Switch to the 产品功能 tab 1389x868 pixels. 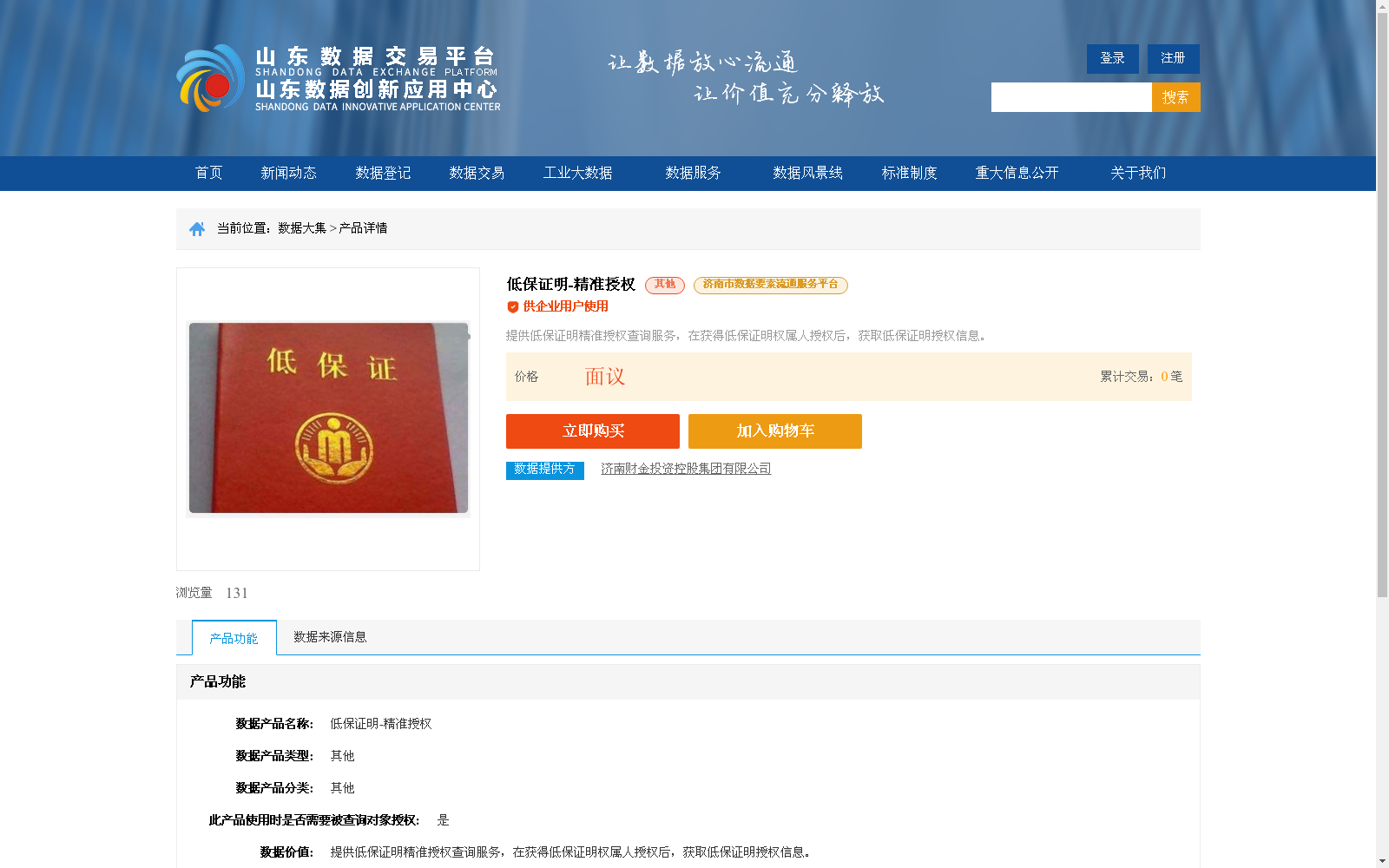(234, 638)
